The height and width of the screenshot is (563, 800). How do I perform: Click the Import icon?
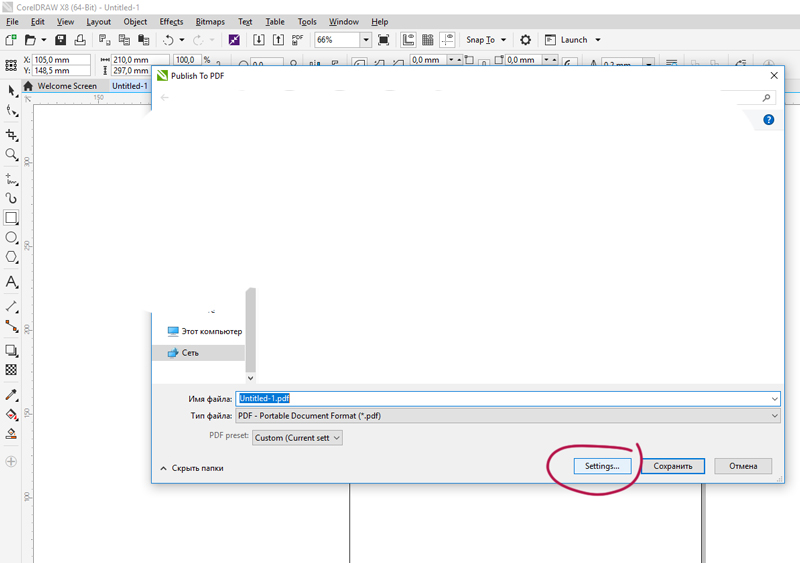click(x=259, y=40)
